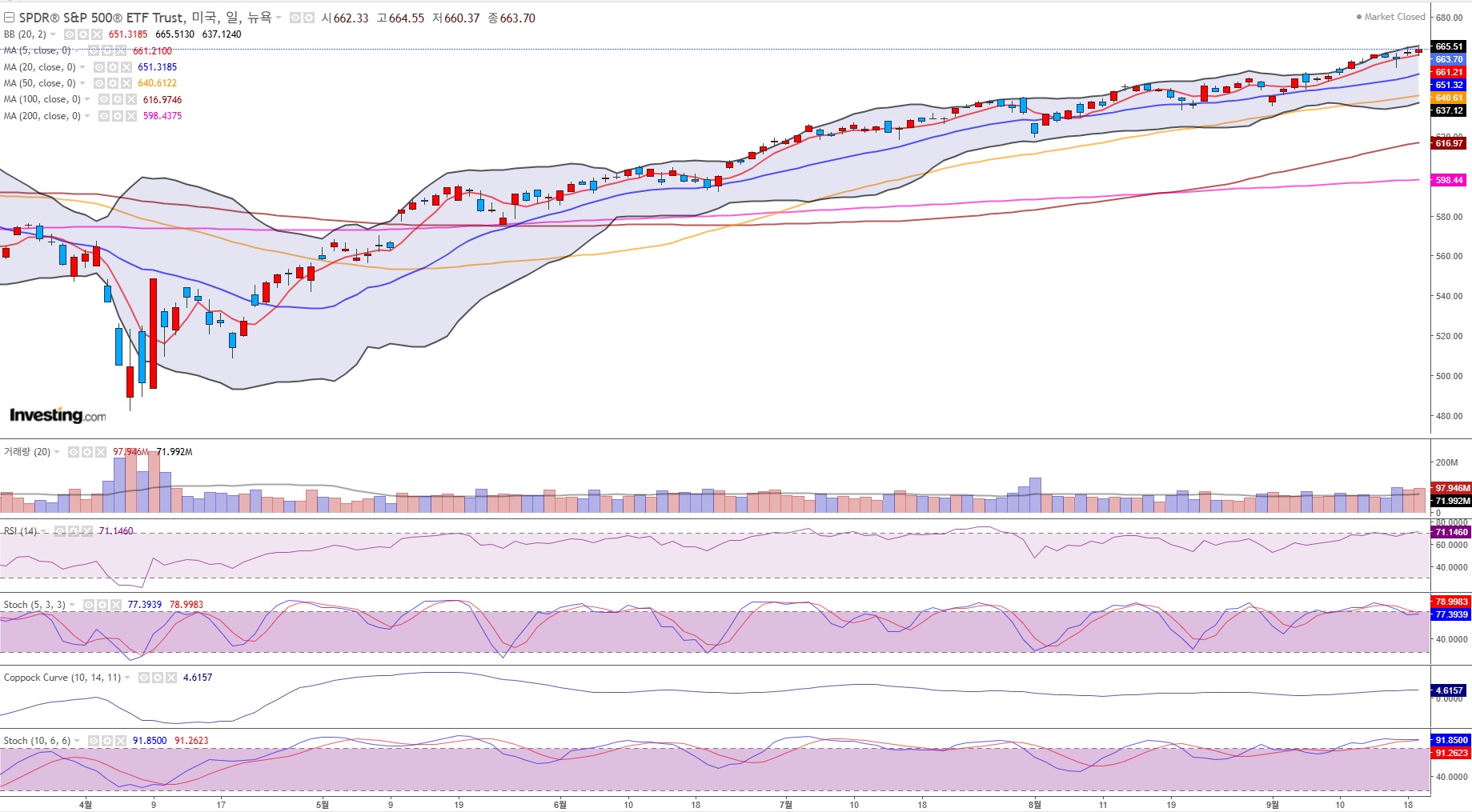Image resolution: width=1472 pixels, height=812 pixels.
Task: Remove the Coppock Curve indicator
Action: (170, 678)
